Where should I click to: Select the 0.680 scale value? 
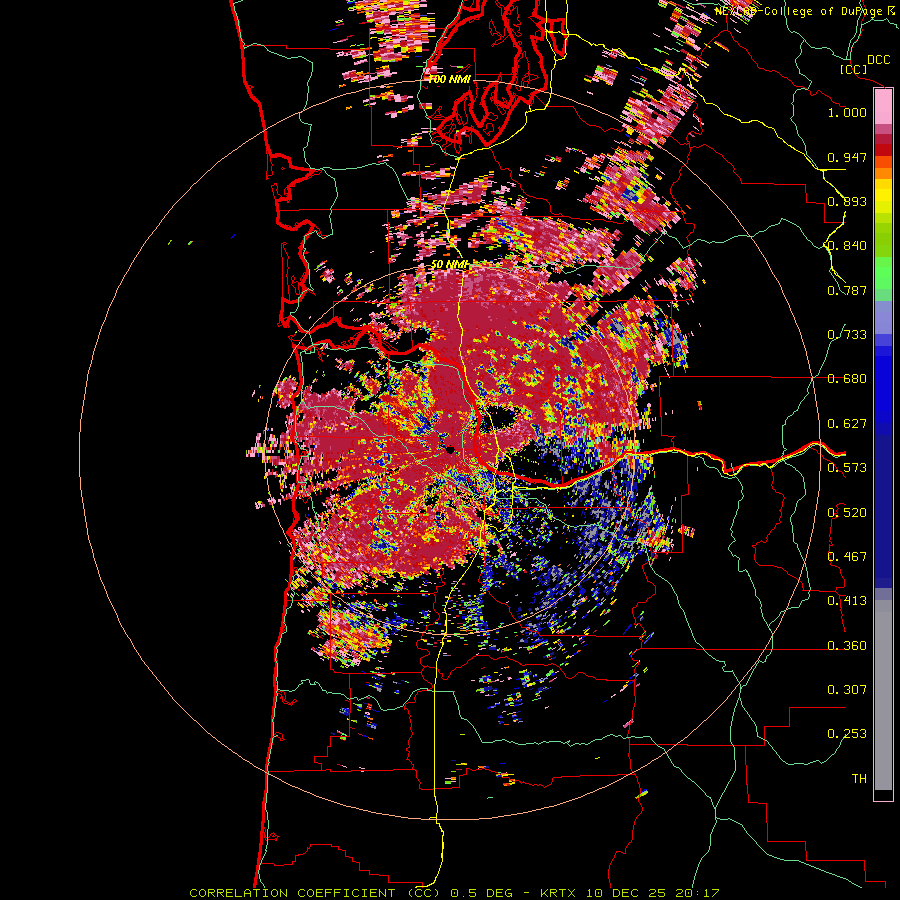point(847,379)
